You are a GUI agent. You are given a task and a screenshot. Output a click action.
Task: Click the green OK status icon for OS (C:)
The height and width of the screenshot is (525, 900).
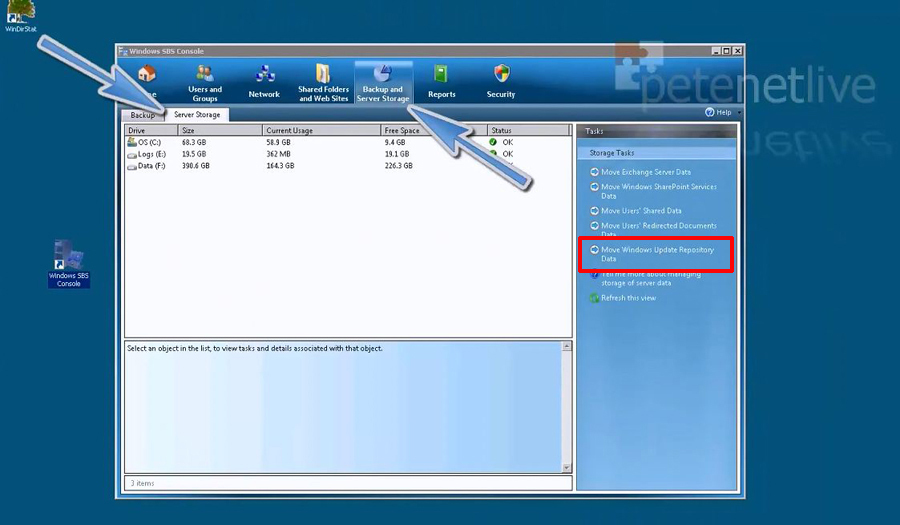[x=492, y=142]
